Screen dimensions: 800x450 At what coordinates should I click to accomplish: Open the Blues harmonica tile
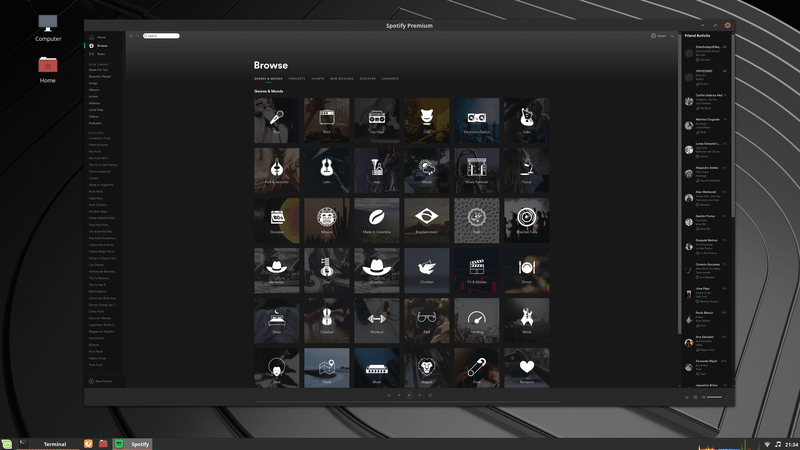pos(377,368)
